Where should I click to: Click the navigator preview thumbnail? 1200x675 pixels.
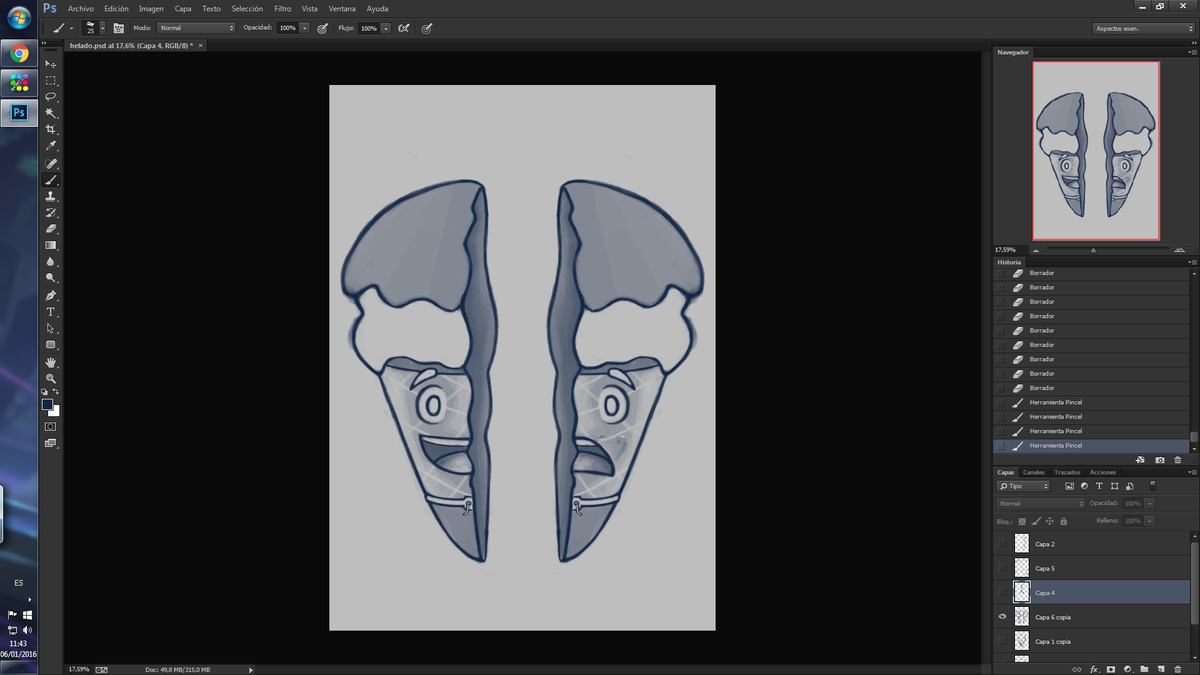click(1096, 150)
